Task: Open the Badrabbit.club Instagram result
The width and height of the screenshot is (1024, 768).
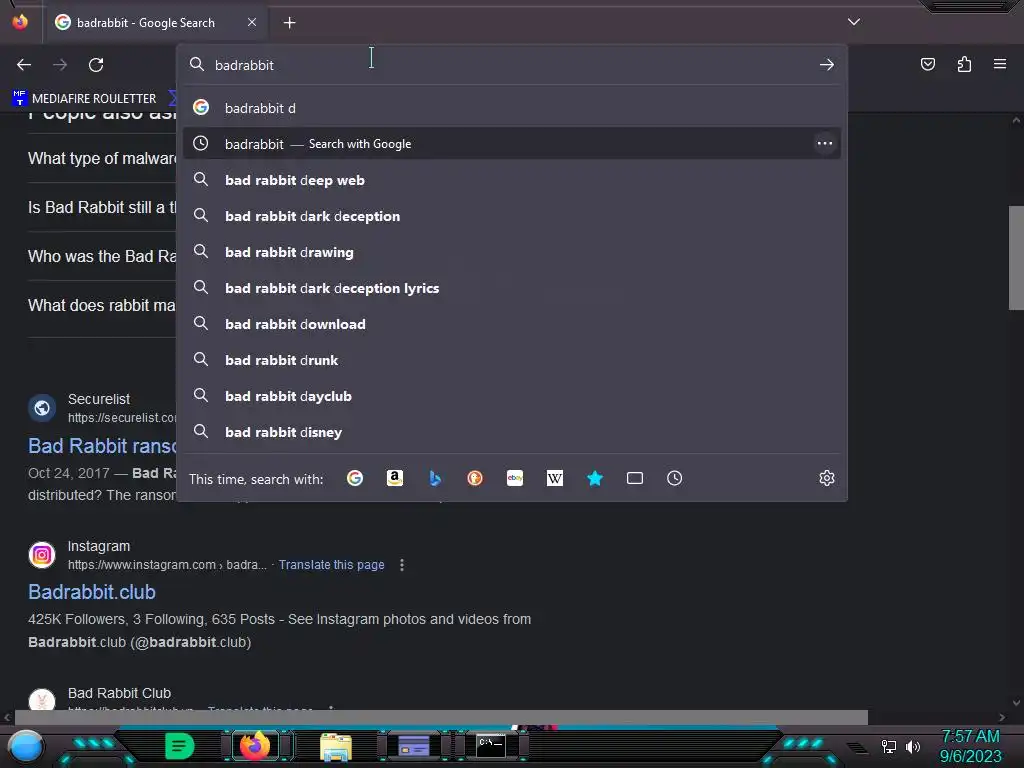Action: coord(91,592)
